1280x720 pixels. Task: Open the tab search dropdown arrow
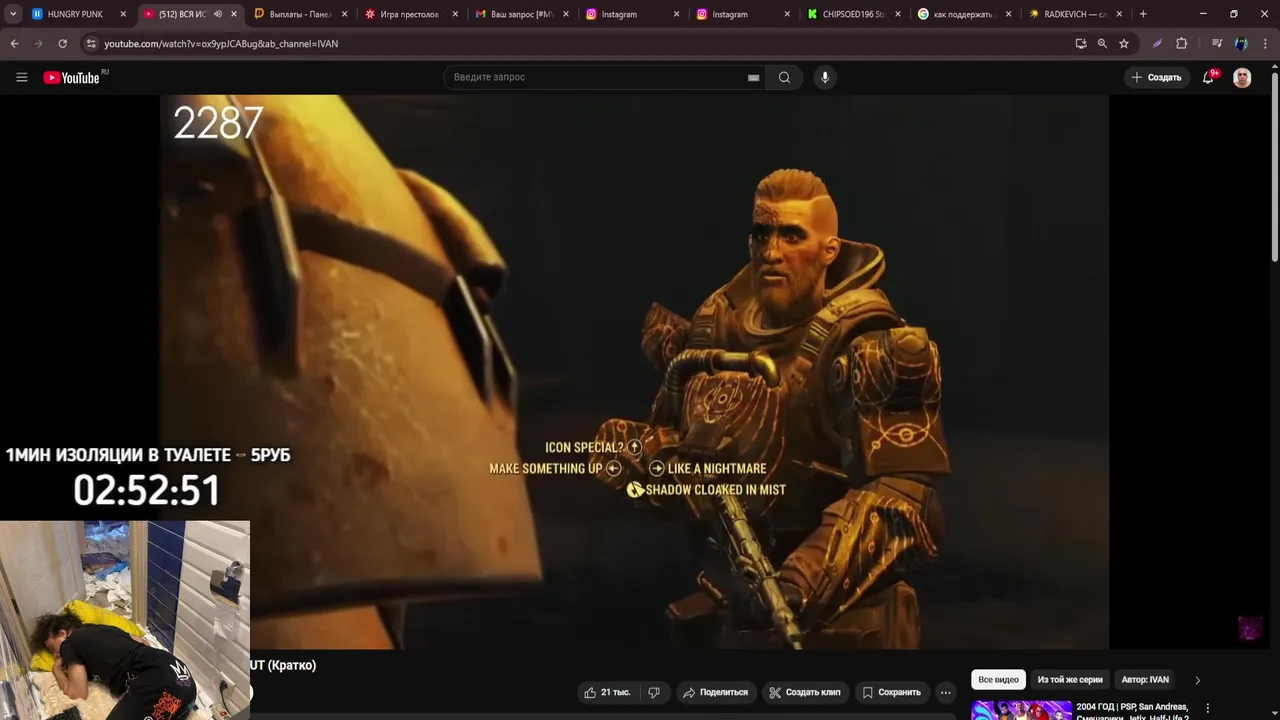tap(13, 14)
